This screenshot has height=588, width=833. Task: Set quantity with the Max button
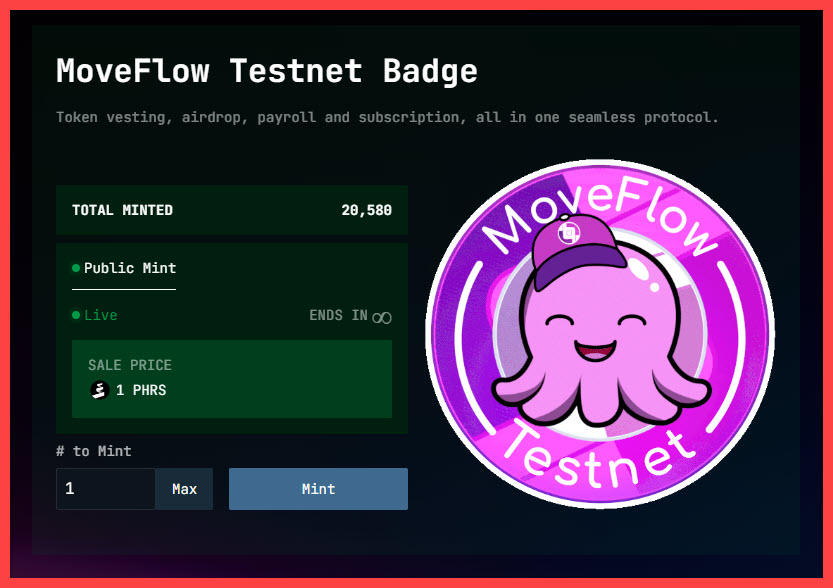tap(184, 489)
